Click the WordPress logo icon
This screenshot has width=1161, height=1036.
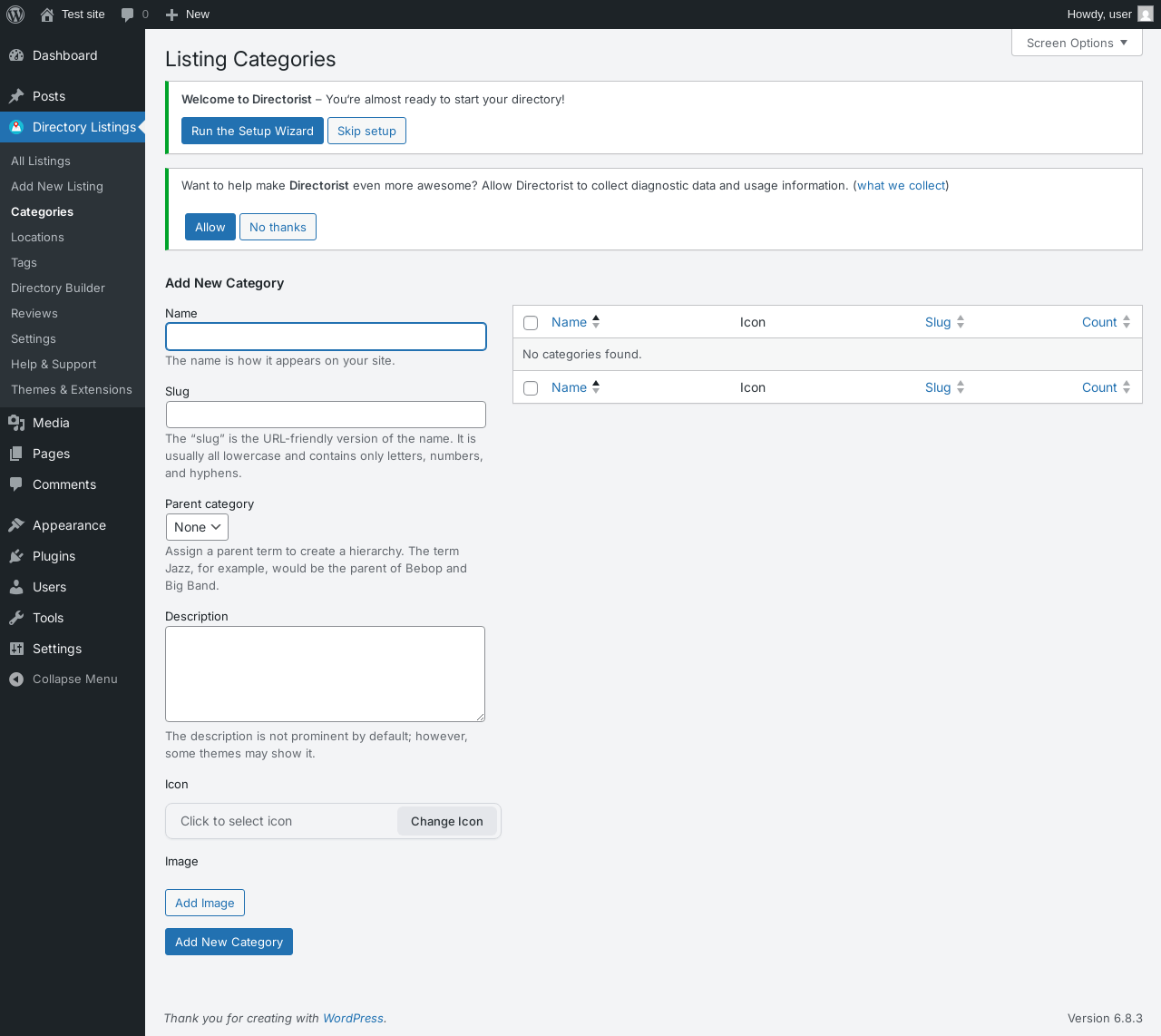point(15,15)
